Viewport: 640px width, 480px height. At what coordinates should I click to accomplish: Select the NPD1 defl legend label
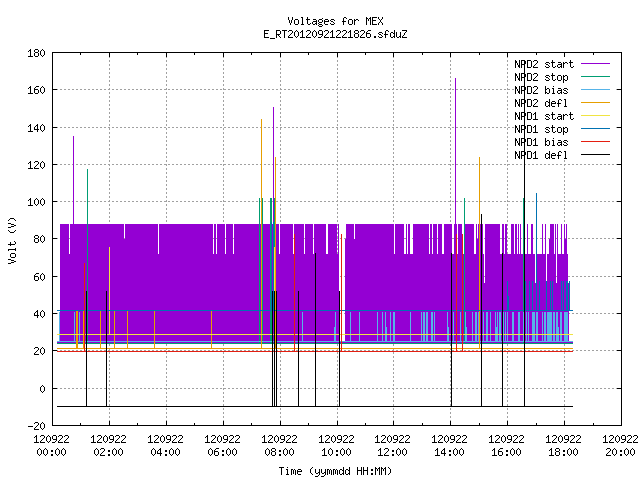pos(541,156)
